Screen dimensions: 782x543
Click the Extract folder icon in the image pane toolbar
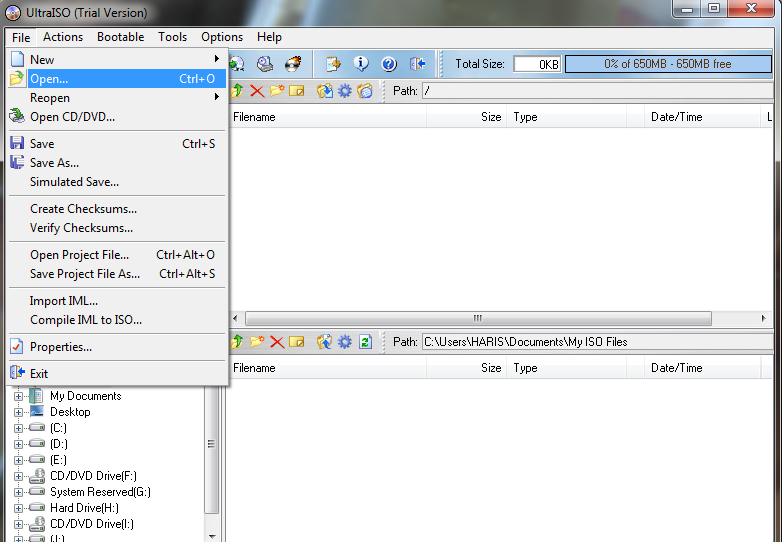325,91
